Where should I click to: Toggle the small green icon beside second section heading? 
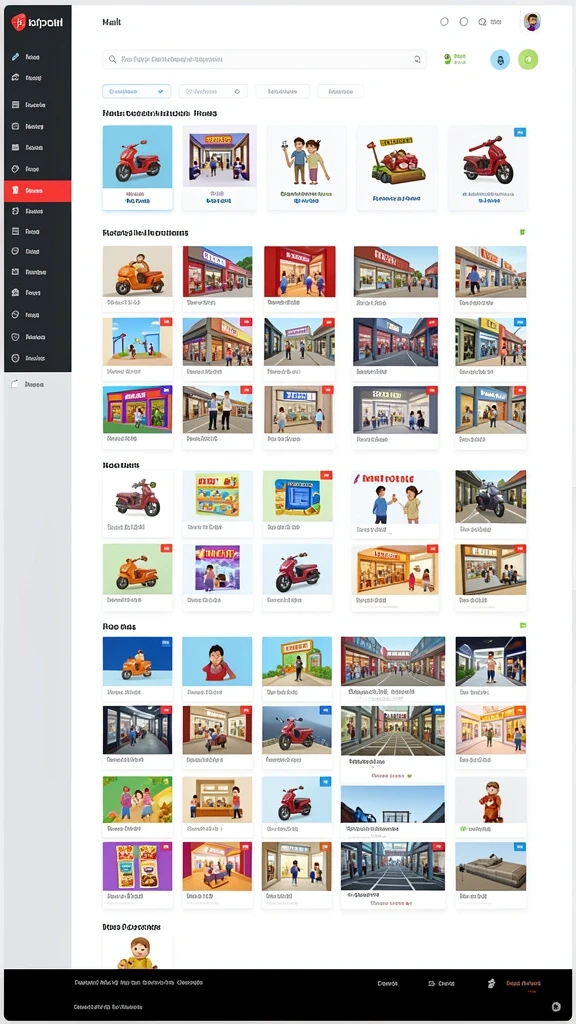(522, 232)
